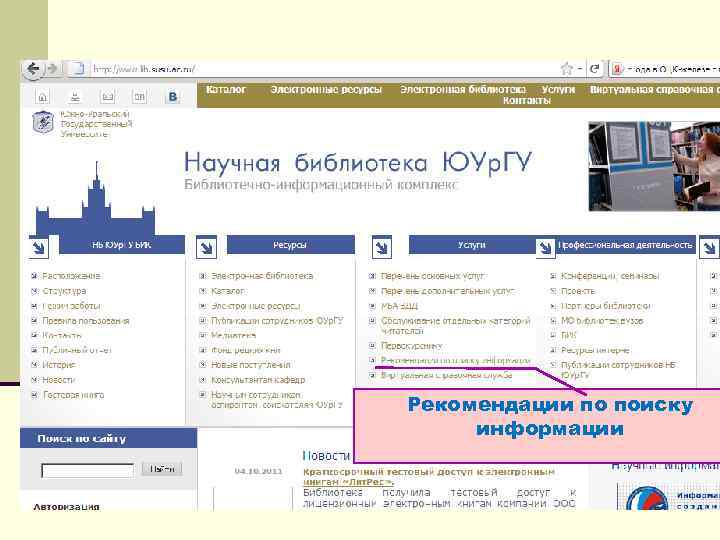Viewport: 720px width, 540px height.
Task: Open the Контакты menu item
Action: click(527, 101)
